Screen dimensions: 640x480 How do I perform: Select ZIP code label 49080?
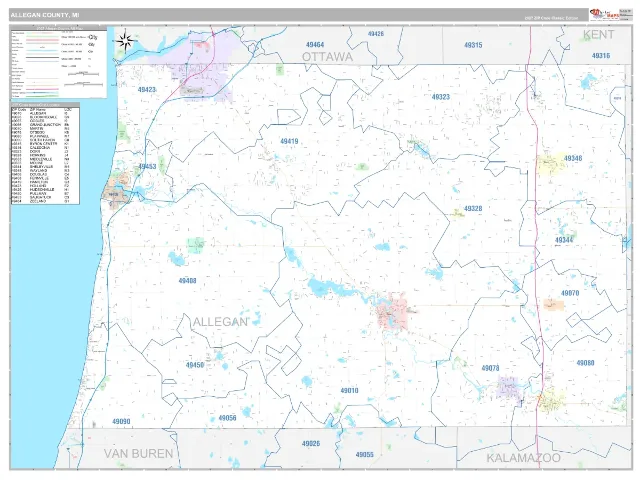click(x=585, y=363)
